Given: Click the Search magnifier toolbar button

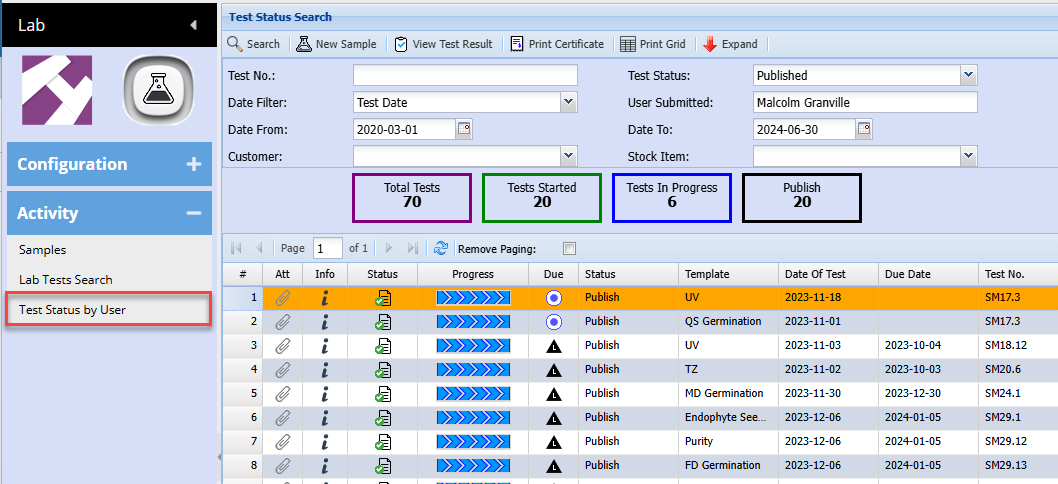Looking at the screenshot, I should pyautogui.click(x=235, y=44).
